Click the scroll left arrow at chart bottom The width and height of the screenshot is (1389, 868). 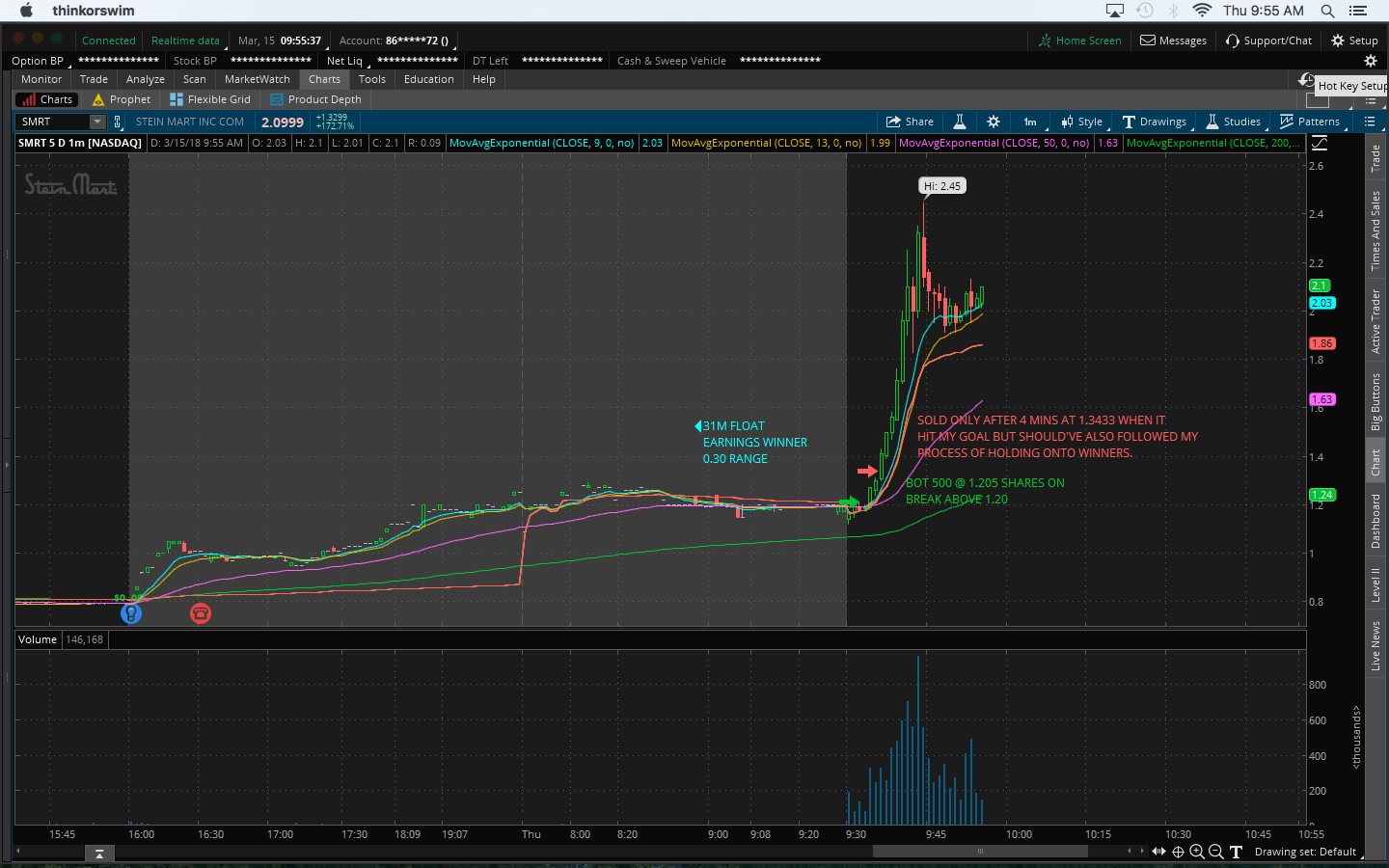pyautogui.click(x=19, y=852)
